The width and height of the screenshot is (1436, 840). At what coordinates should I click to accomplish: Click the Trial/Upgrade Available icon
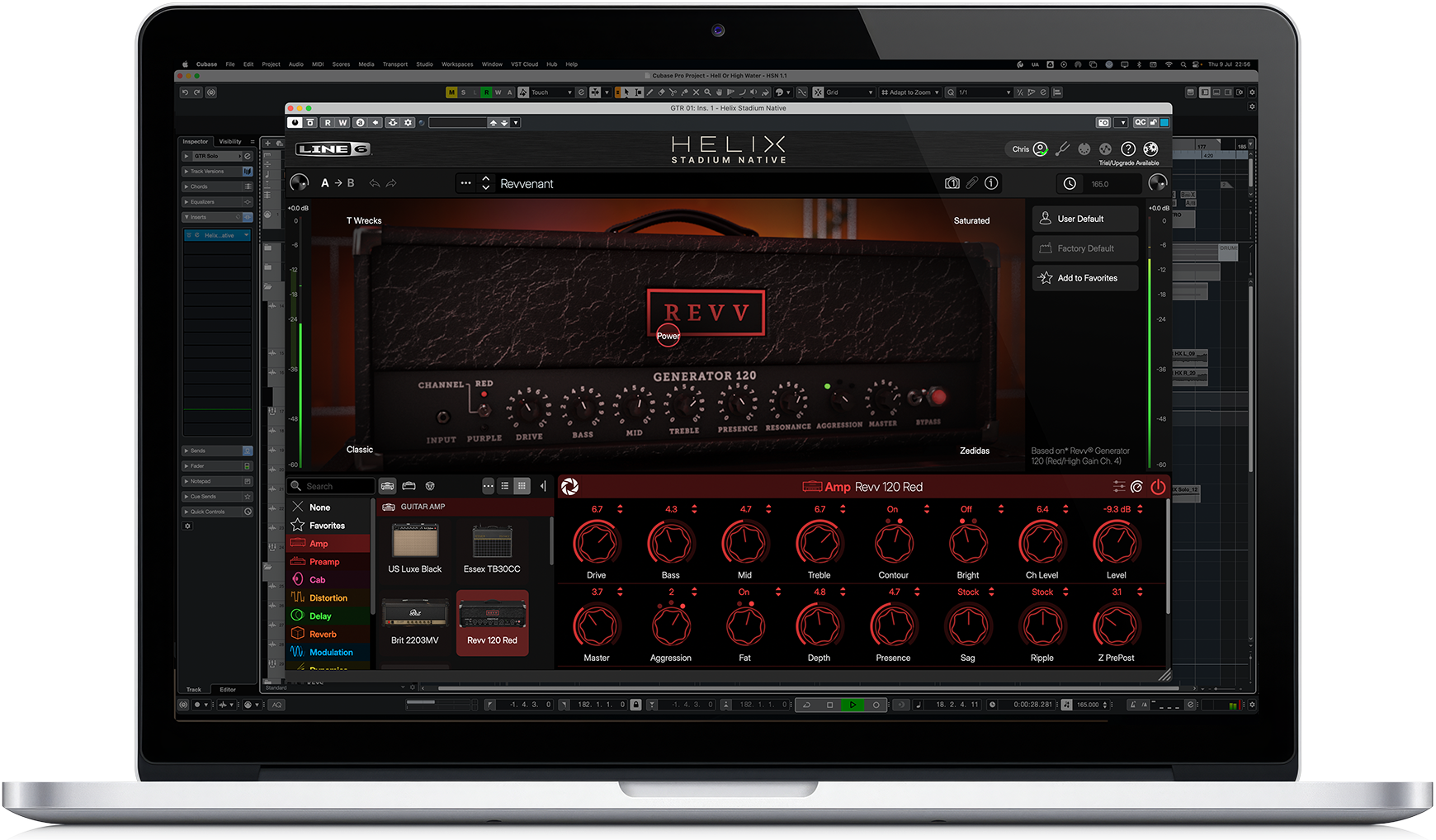[x=1150, y=149]
